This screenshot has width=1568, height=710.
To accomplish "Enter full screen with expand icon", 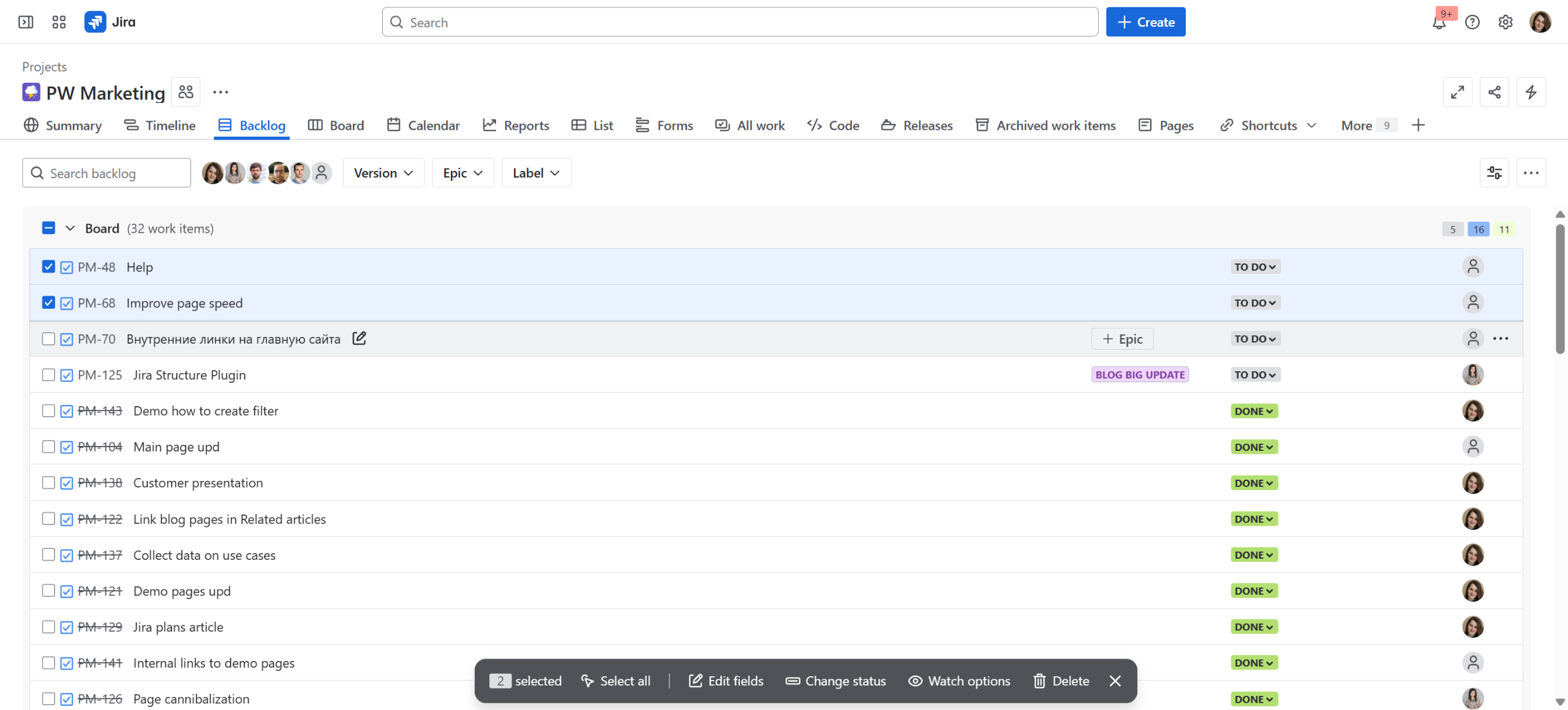I will tap(1457, 93).
